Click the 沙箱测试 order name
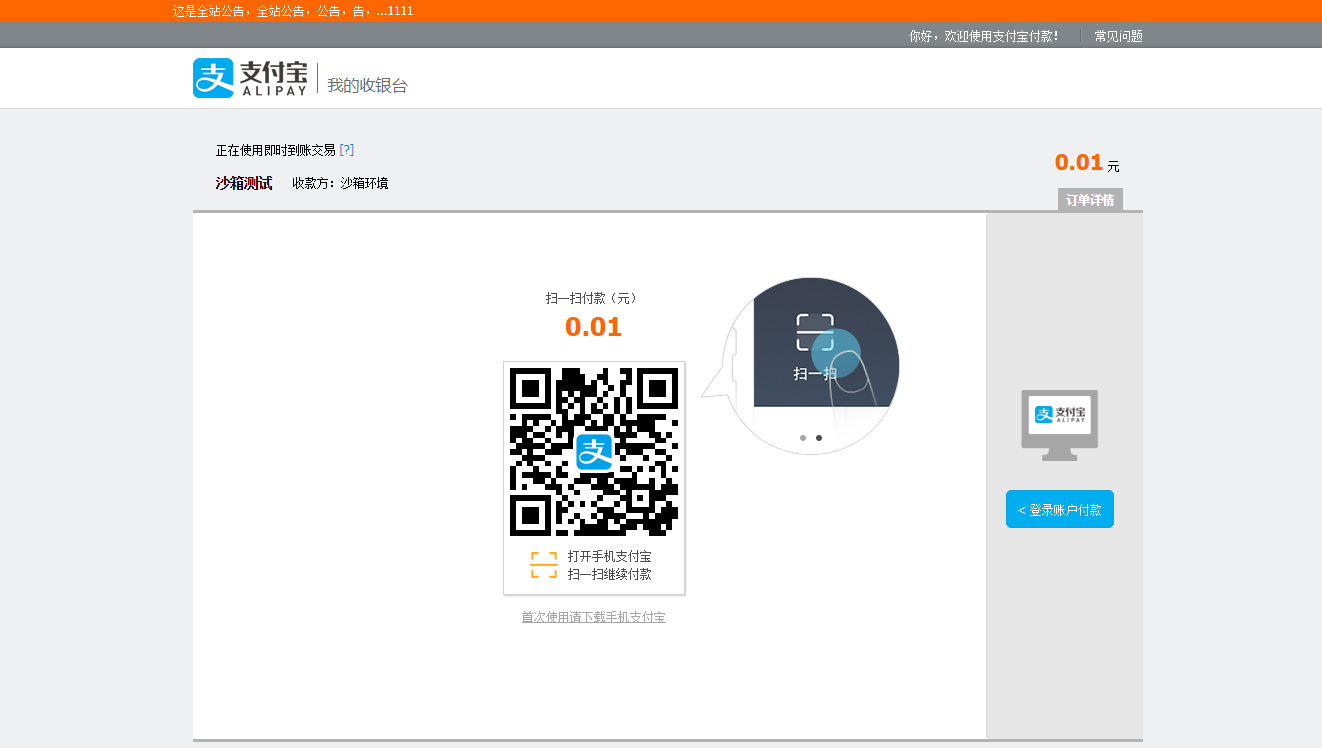The width and height of the screenshot is (1322, 748). click(x=244, y=183)
